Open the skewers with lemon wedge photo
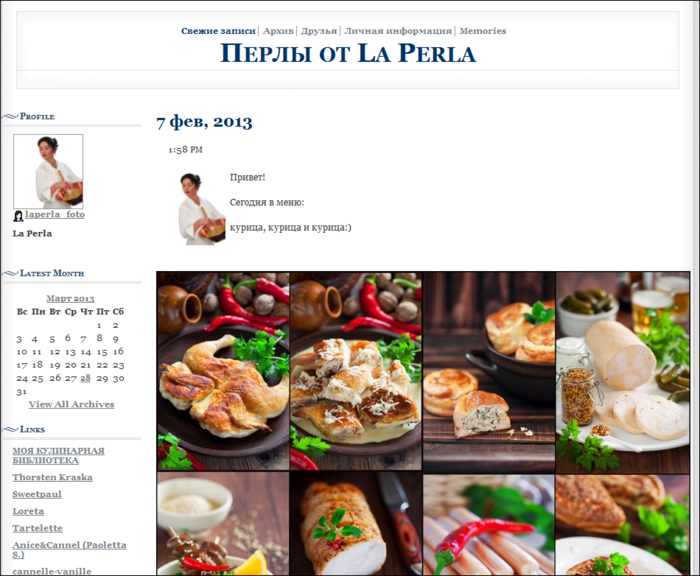This screenshot has height=576, width=700. [223, 524]
